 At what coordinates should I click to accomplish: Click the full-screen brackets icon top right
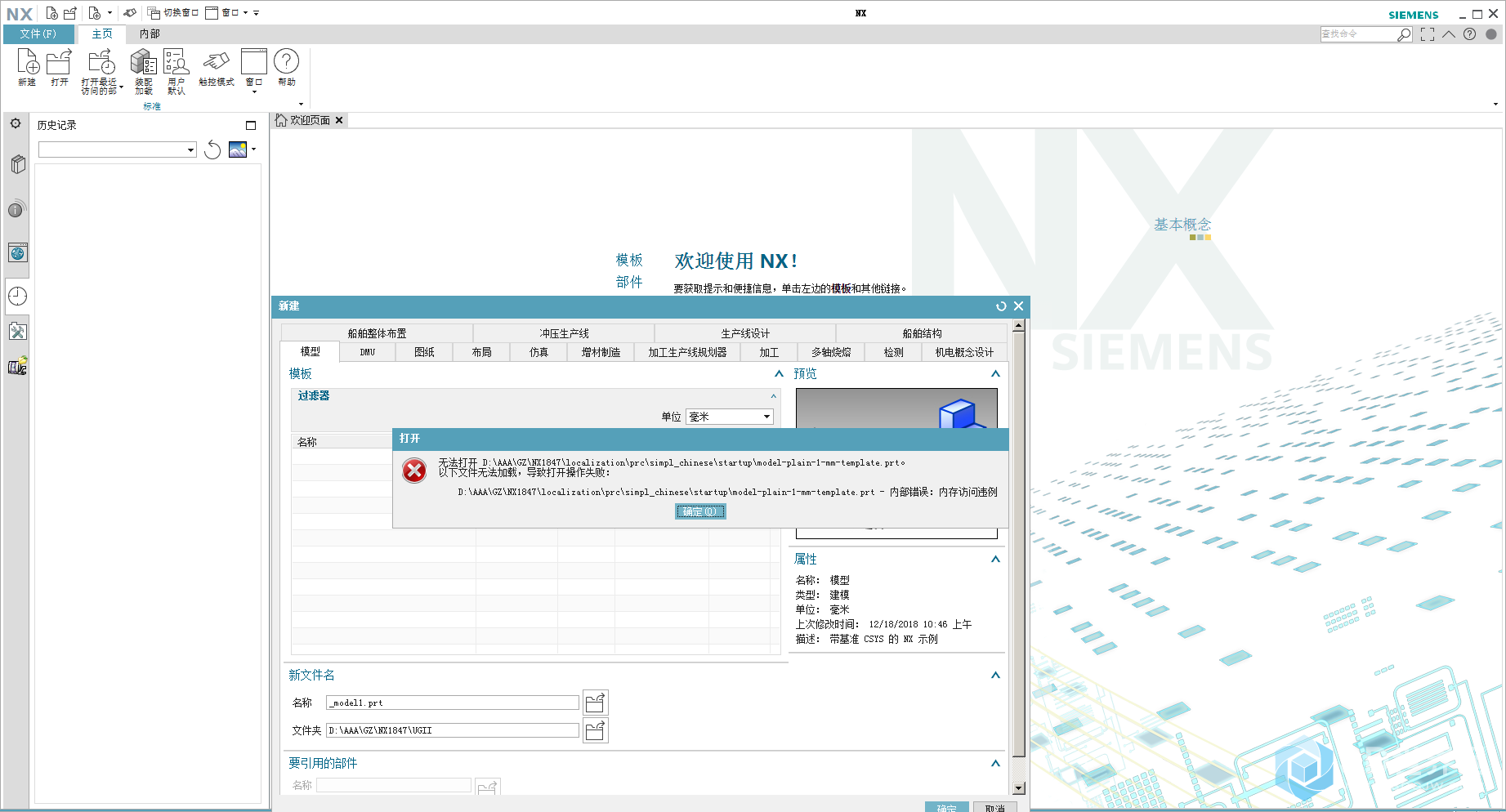pyautogui.click(x=1428, y=34)
